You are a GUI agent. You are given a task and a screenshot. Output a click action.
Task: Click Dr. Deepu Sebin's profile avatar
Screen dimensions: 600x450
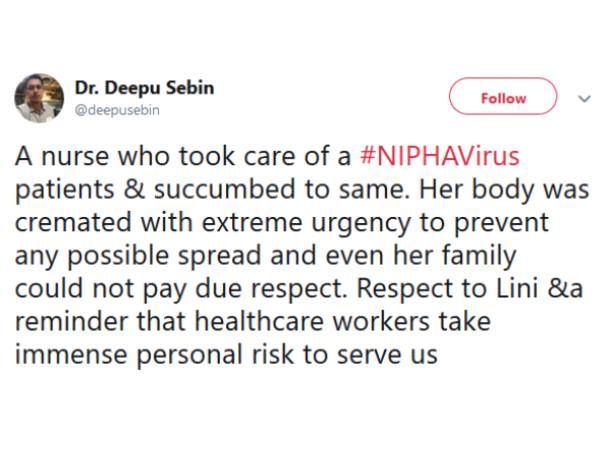tap(39, 97)
